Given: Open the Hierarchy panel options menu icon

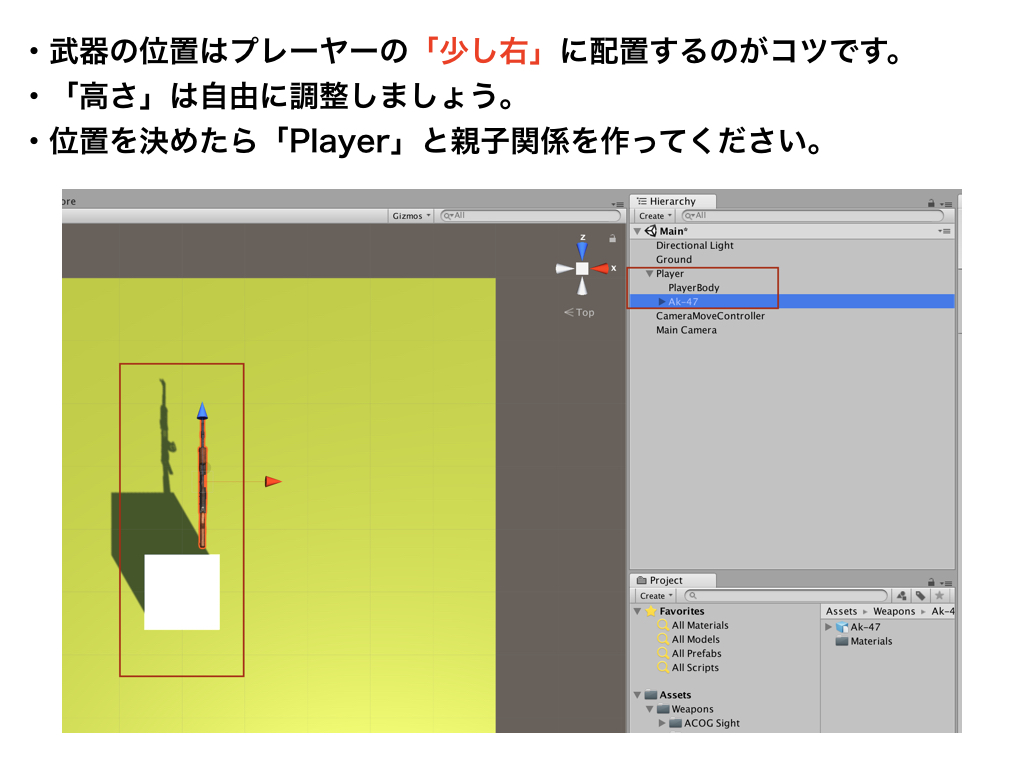Looking at the screenshot, I should pos(946,204).
